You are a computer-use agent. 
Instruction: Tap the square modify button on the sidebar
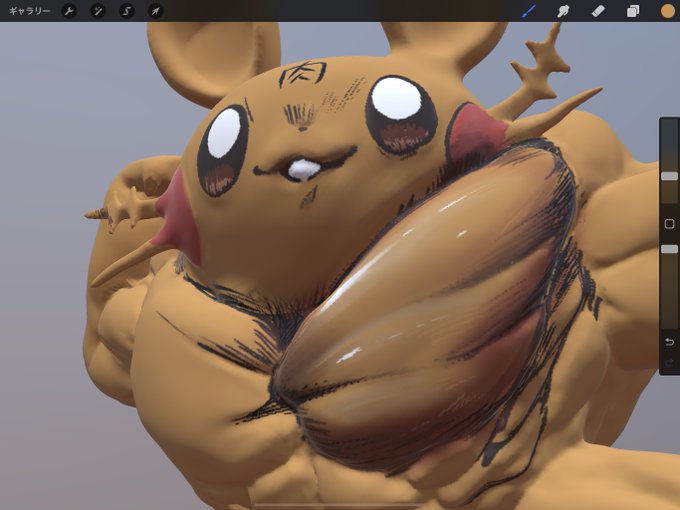[x=669, y=224]
